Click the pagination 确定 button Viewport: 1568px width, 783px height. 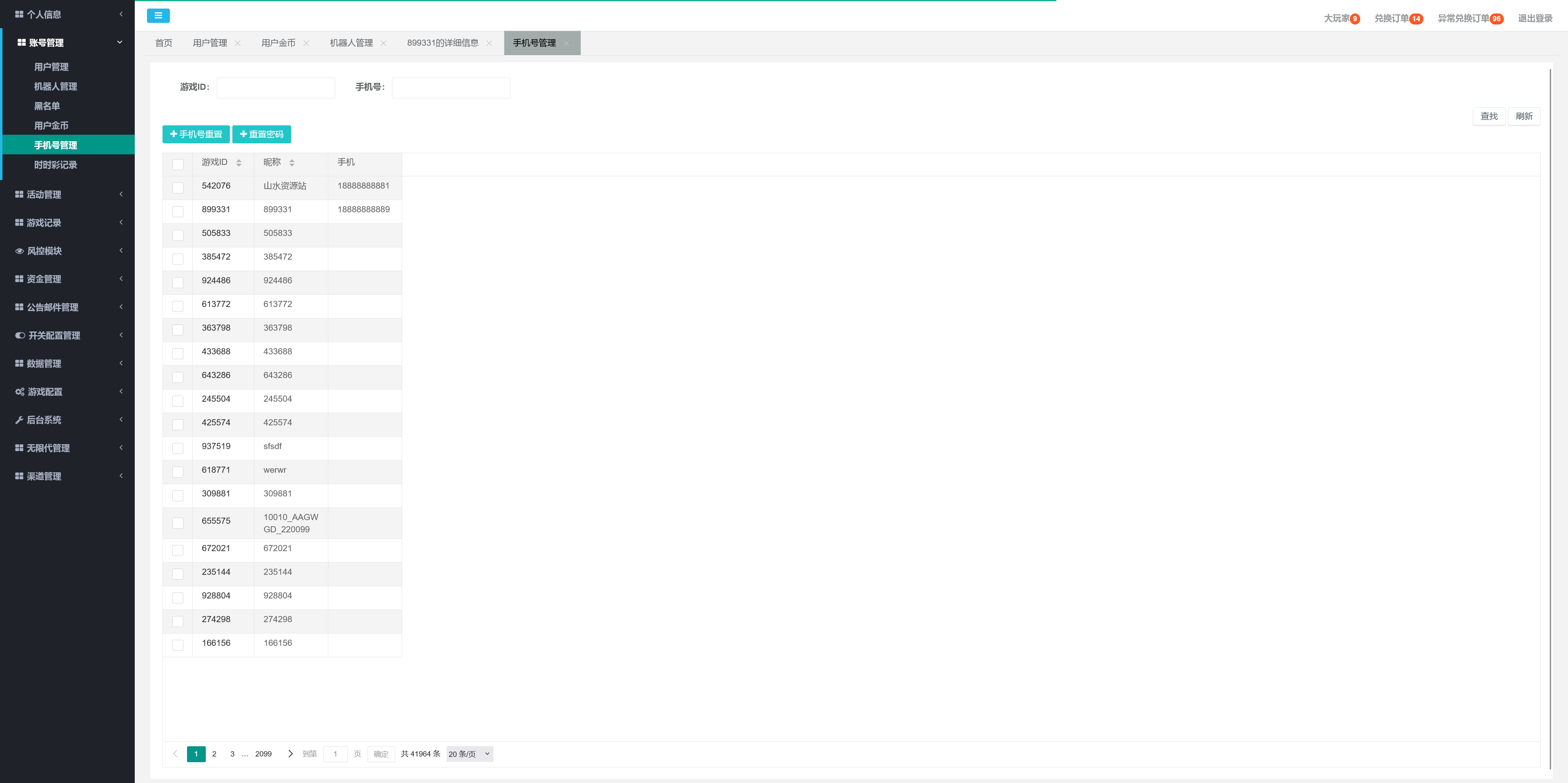(381, 754)
